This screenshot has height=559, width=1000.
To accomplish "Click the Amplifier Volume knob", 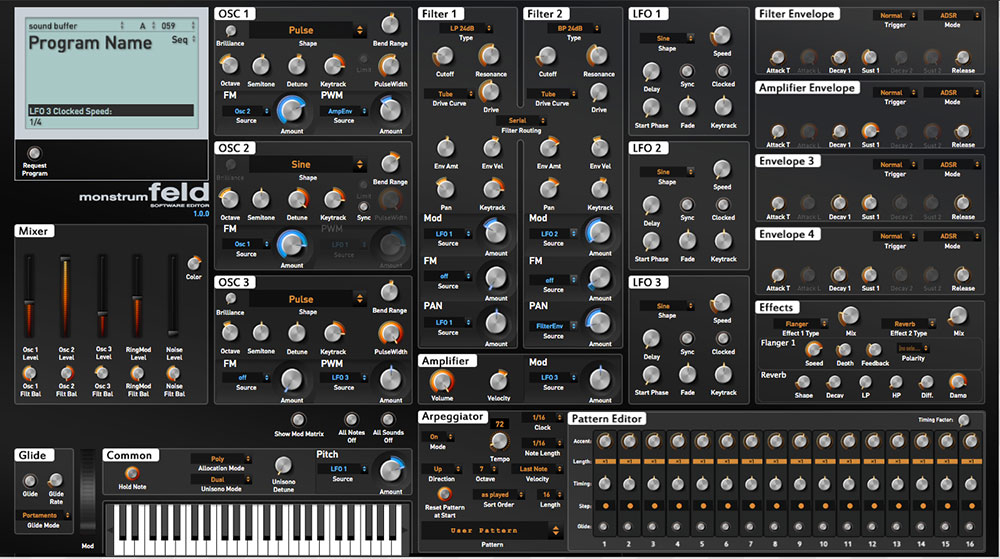I will (440, 380).
